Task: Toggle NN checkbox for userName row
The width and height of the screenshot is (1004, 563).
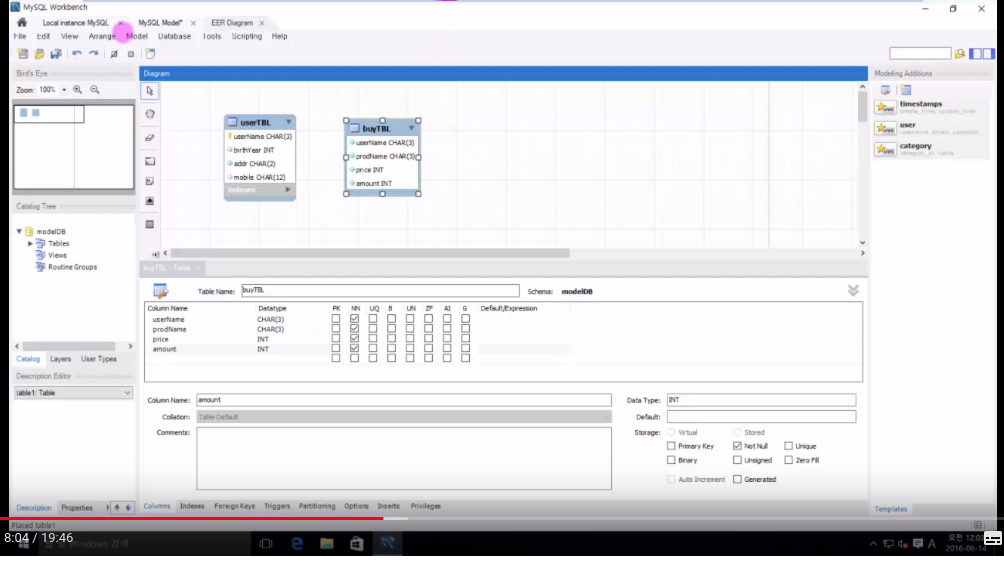Action: (x=354, y=318)
